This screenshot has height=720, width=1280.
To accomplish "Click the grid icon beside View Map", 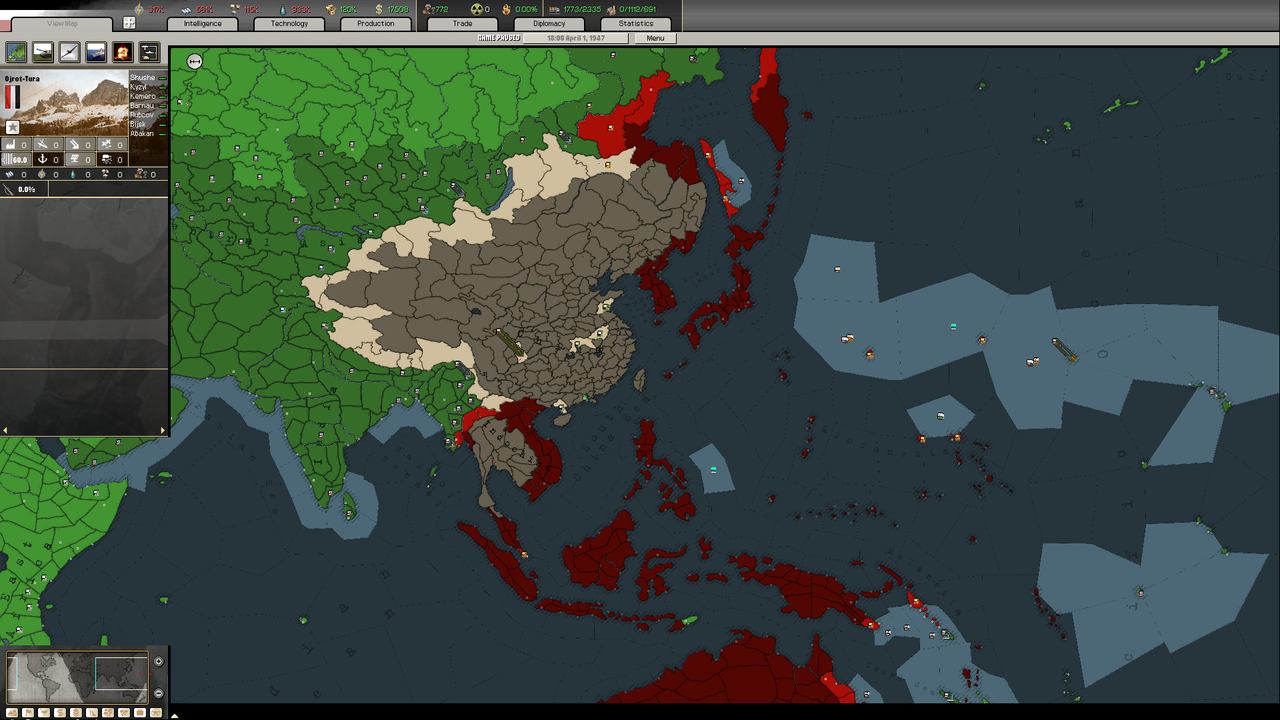I will click(129, 23).
